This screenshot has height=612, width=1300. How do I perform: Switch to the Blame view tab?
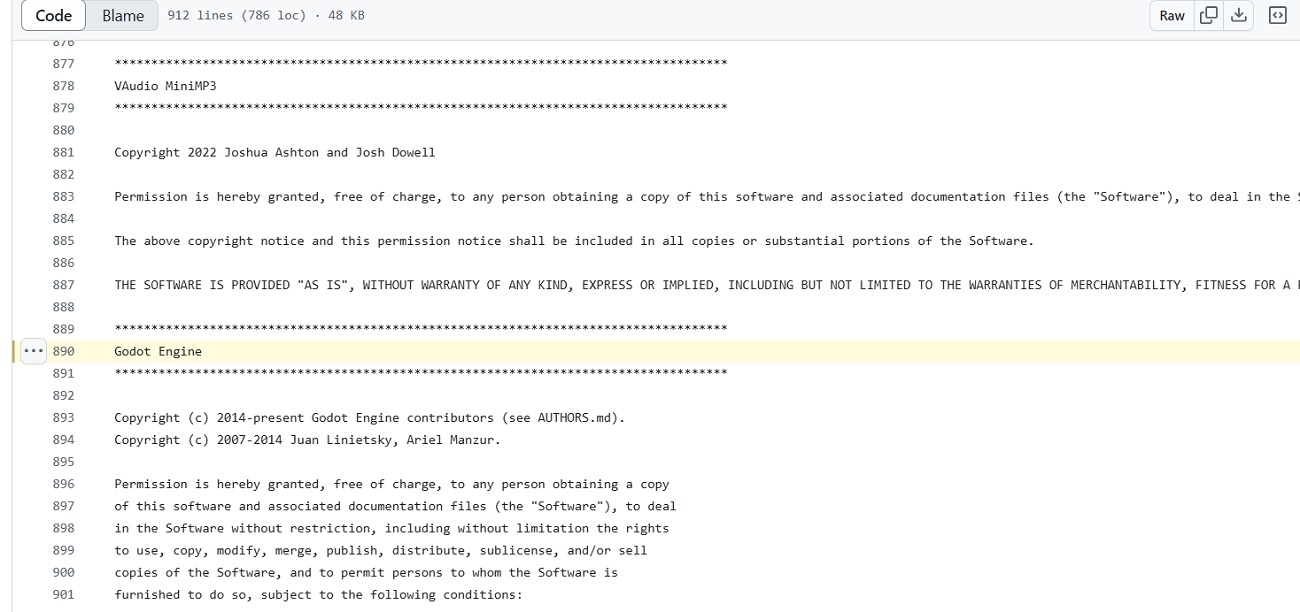123,15
